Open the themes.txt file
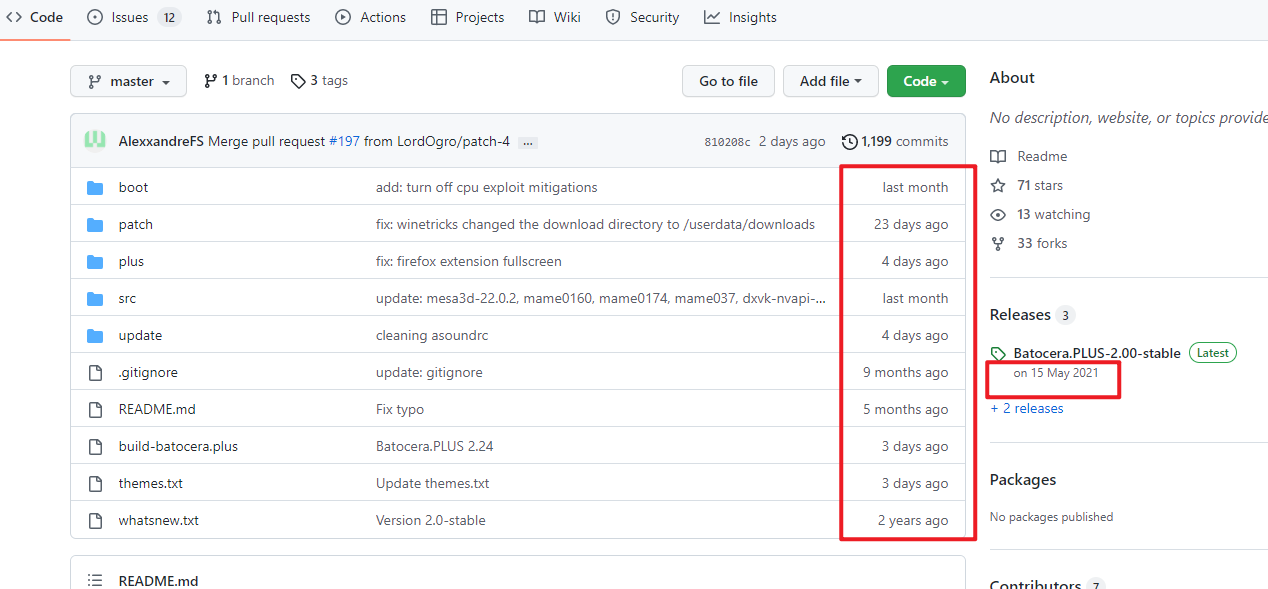 [x=150, y=483]
